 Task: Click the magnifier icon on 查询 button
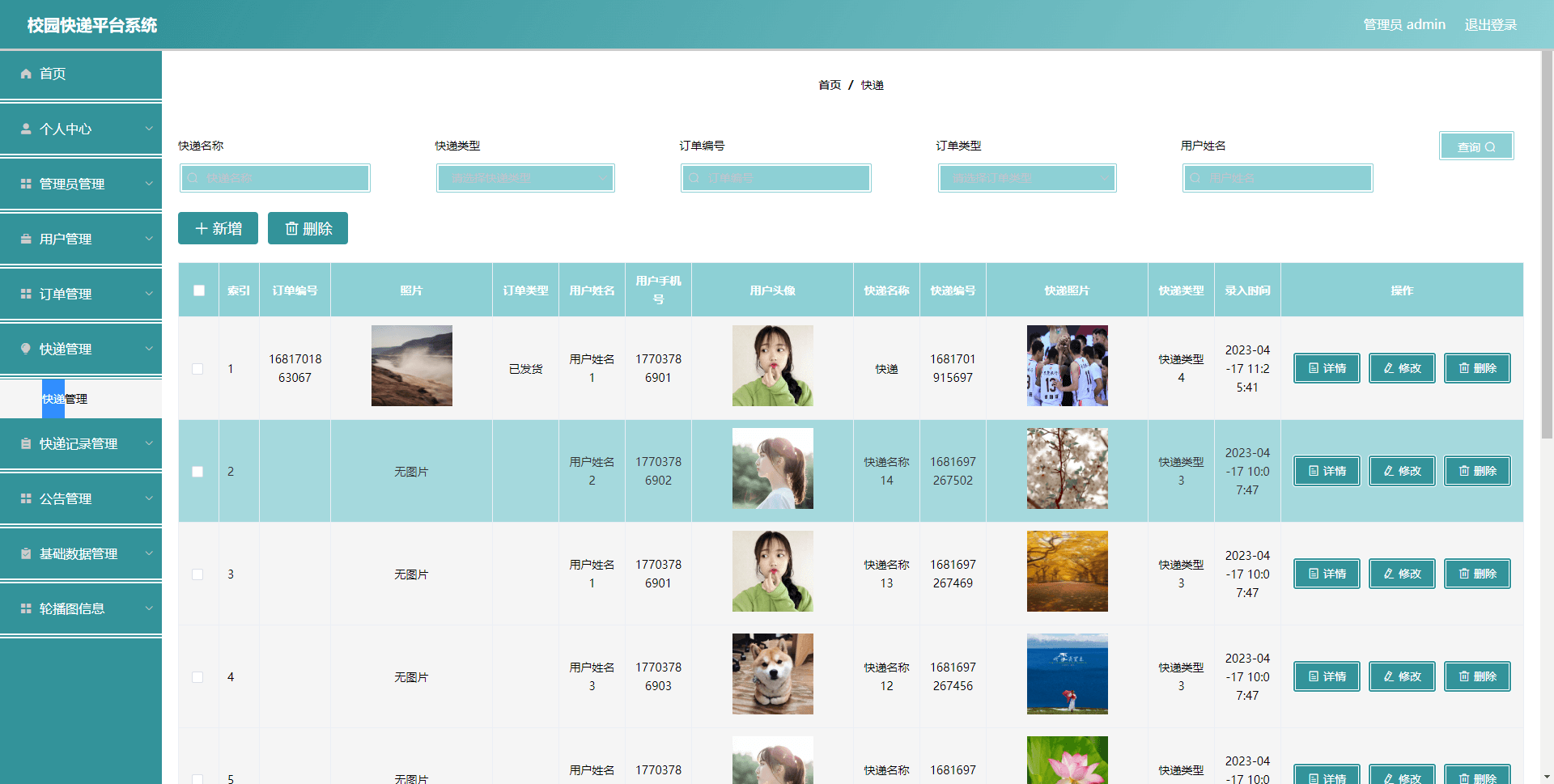click(x=1490, y=147)
